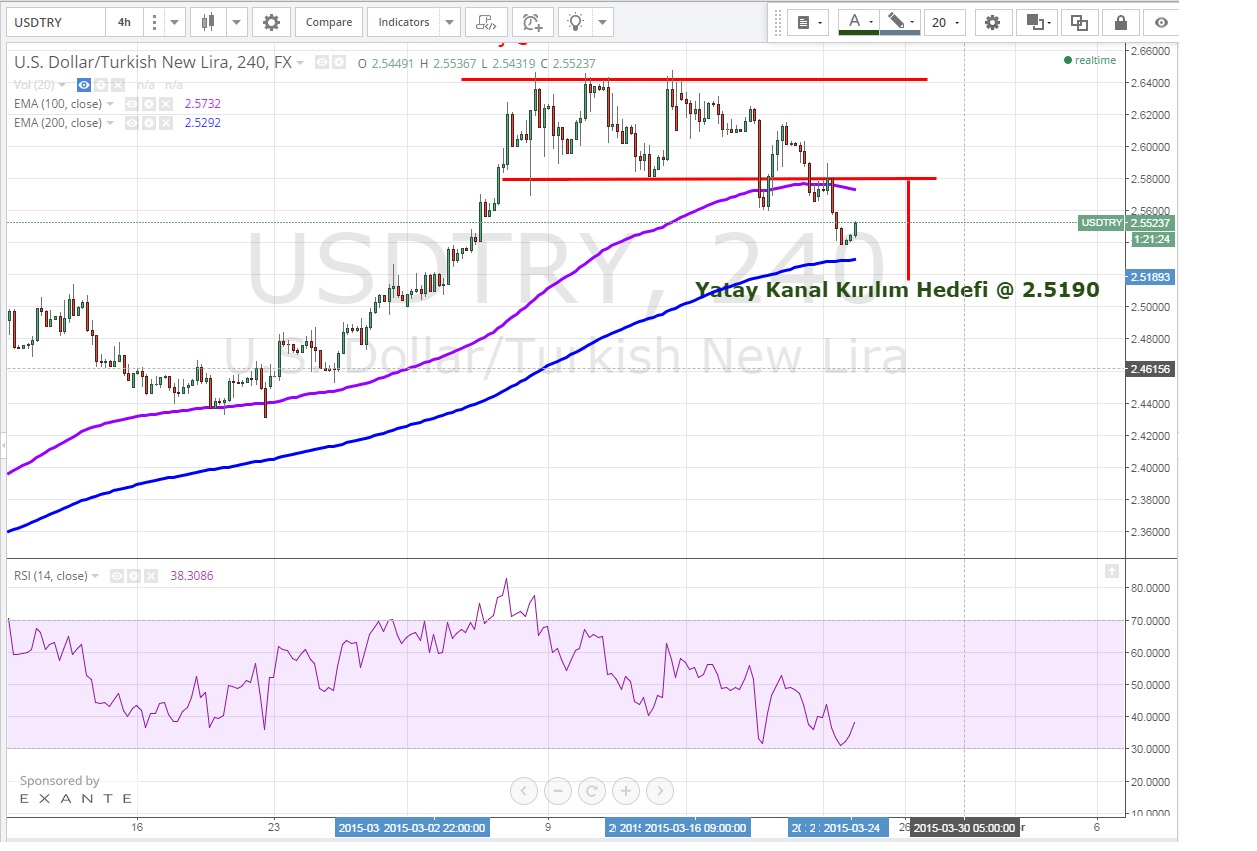
Task: Open chart properties gear in top toolbar
Action: (271, 22)
